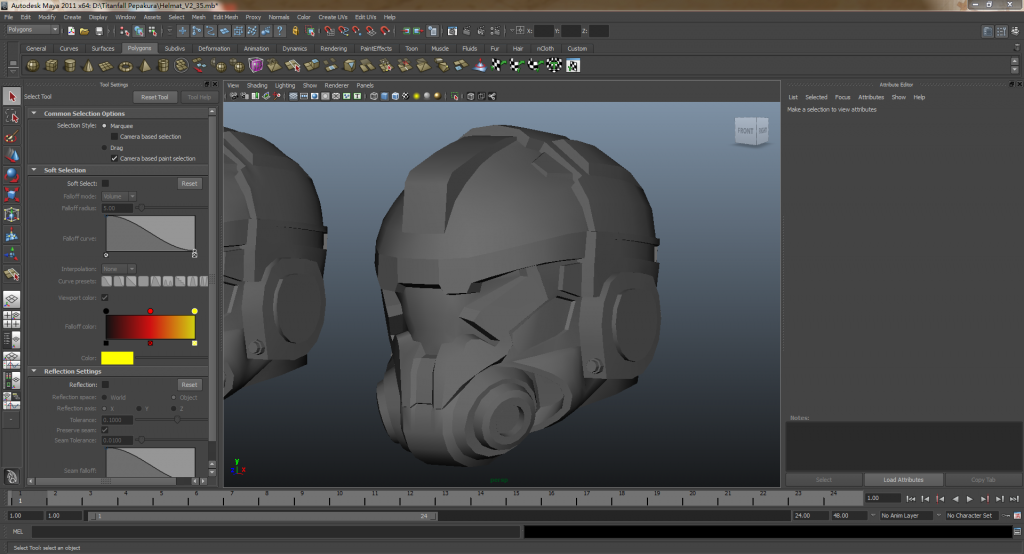The height and width of the screenshot is (554, 1024).
Task: Click the purple cube shelf icon
Action: point(257,66)
